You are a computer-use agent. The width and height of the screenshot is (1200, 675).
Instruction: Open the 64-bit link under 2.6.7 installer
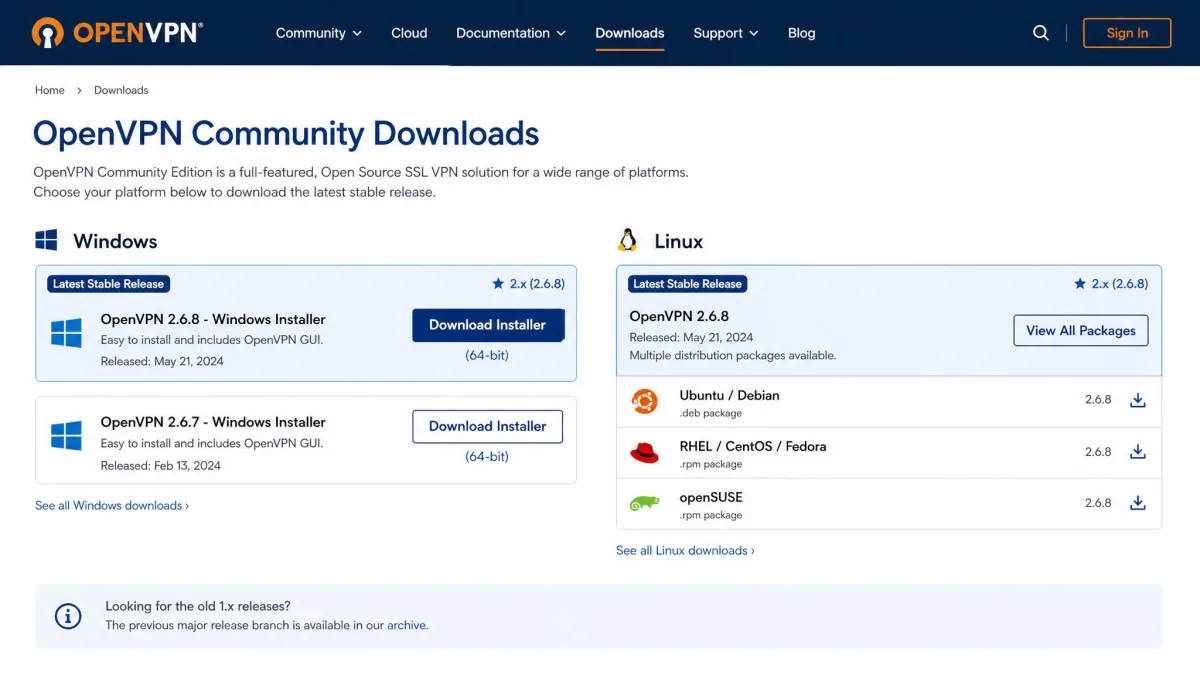coord(487,456)
